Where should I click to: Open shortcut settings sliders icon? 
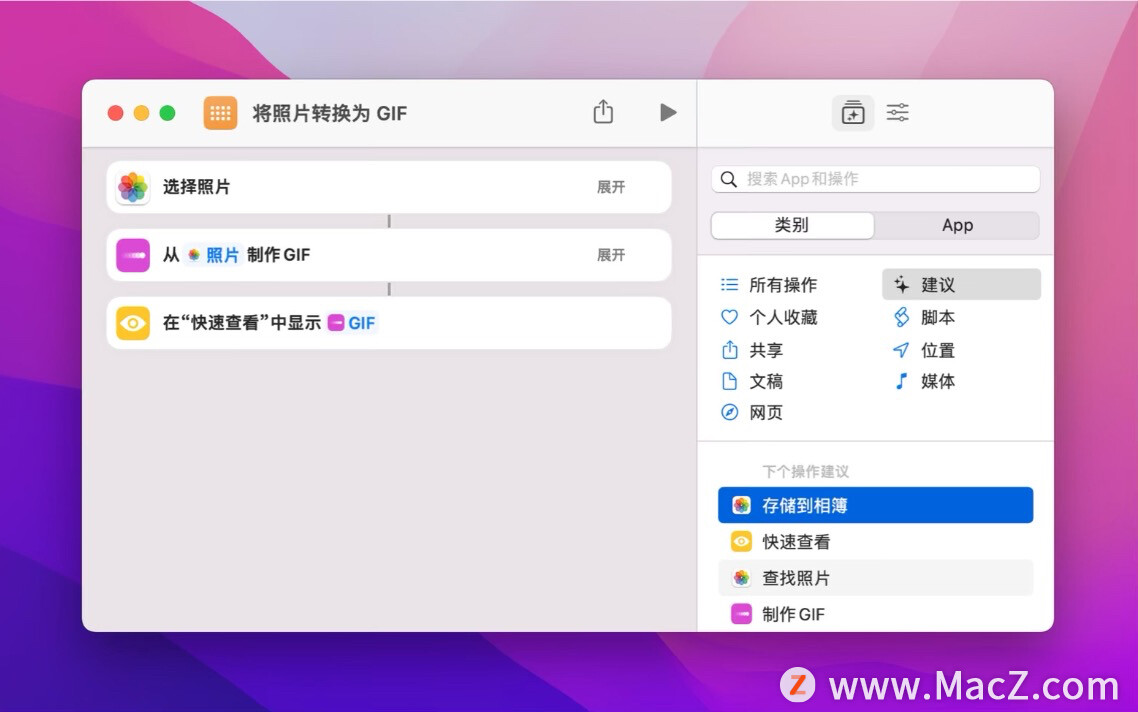(x=898, y=112)
